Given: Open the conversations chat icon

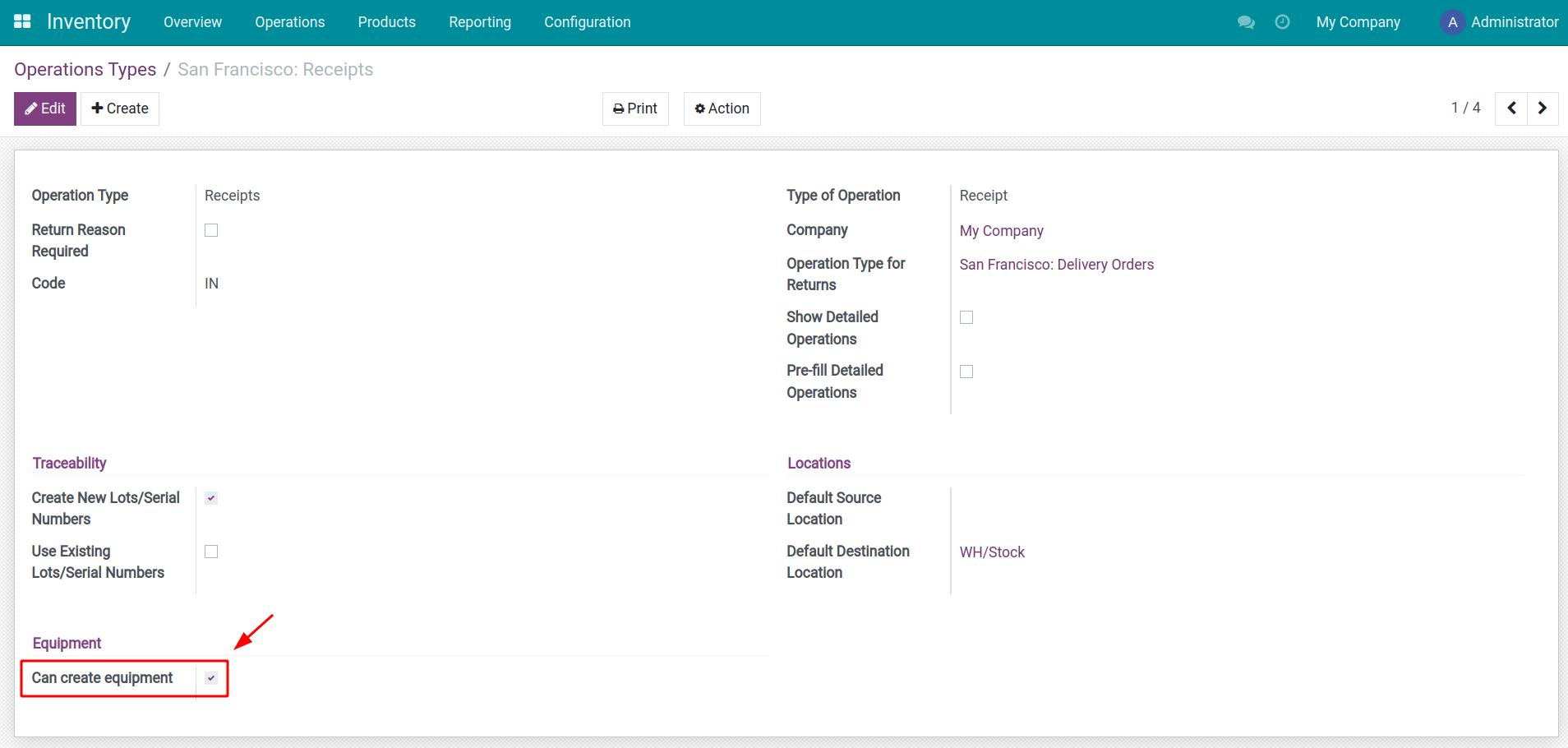Looking at the screenshot, I should click(1246, 22).
